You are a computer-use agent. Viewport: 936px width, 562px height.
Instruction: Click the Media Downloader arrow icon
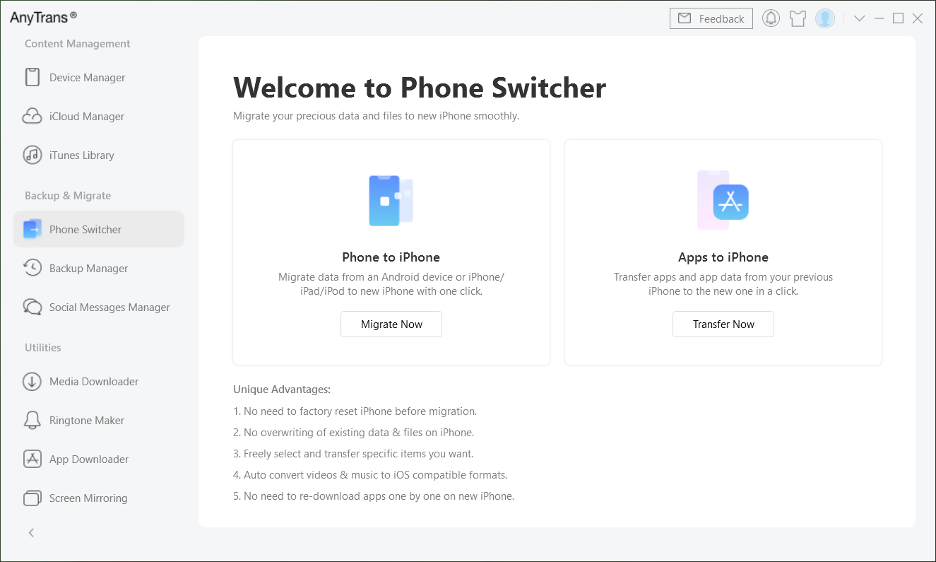32,381
